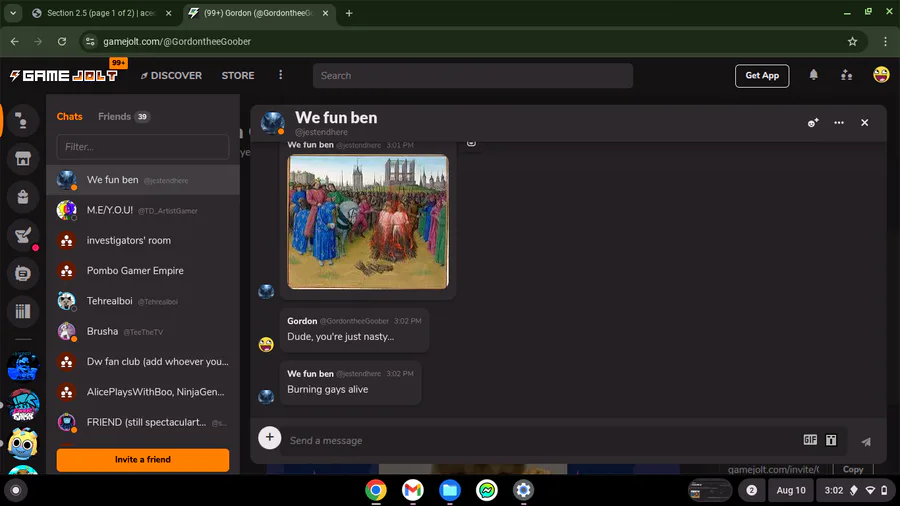Open the Chrome three-dot menu
This screenshot has height=506, width=900.
point(885,41)
